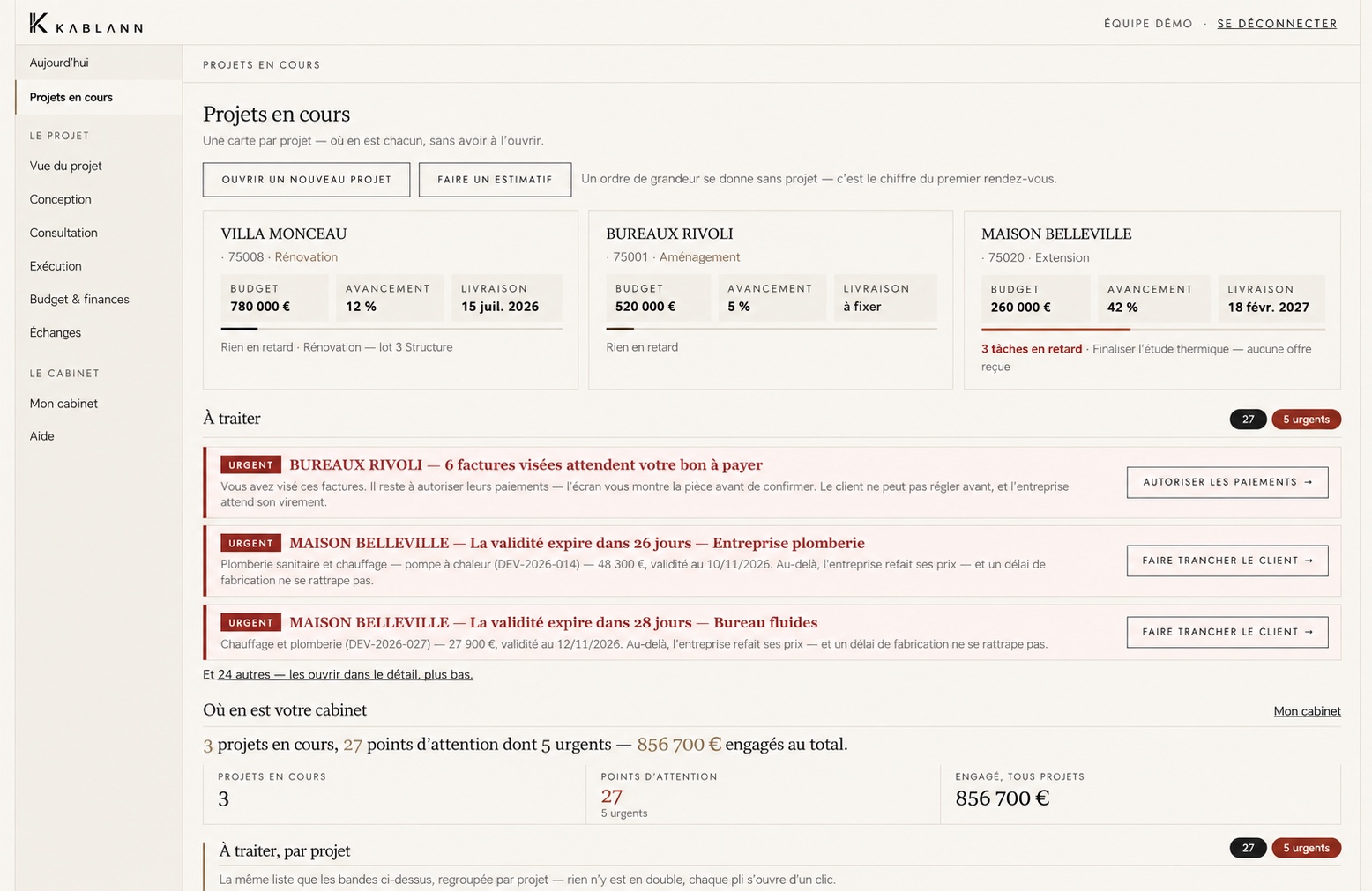Image resolution: width=1372 pixels, height=891 pixels.
Task: Click Faire trancher le client for Entreprise plomberie
Action: point(1227,561)
